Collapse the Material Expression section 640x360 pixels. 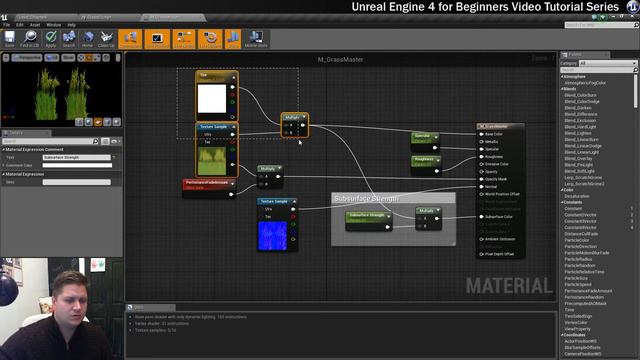pyautogui.click(x=4, y=174)
